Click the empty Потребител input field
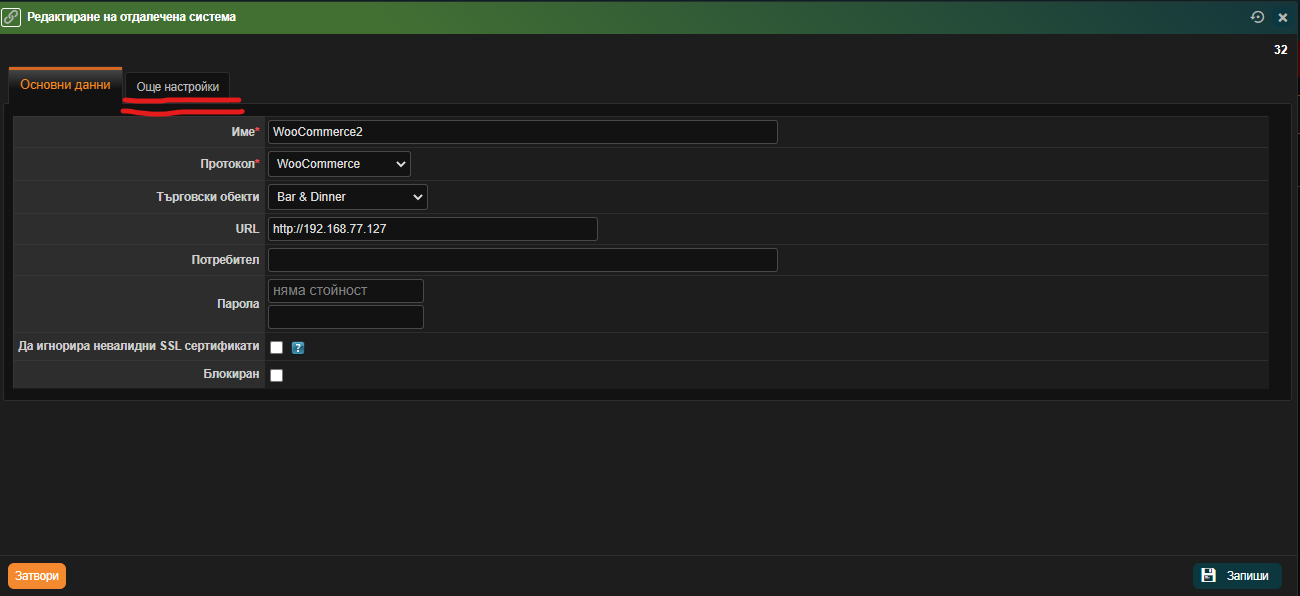1300x596 pixels. point(523,260)
